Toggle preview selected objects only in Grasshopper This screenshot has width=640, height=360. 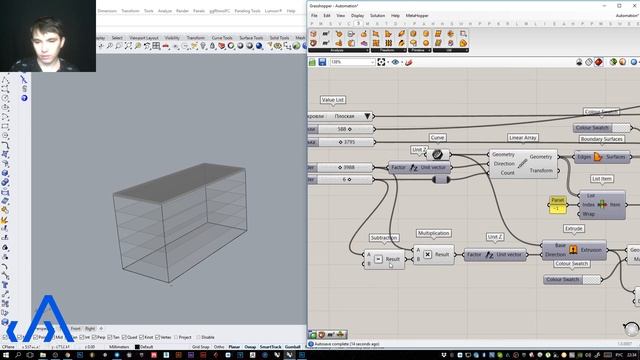pos(613,62)
